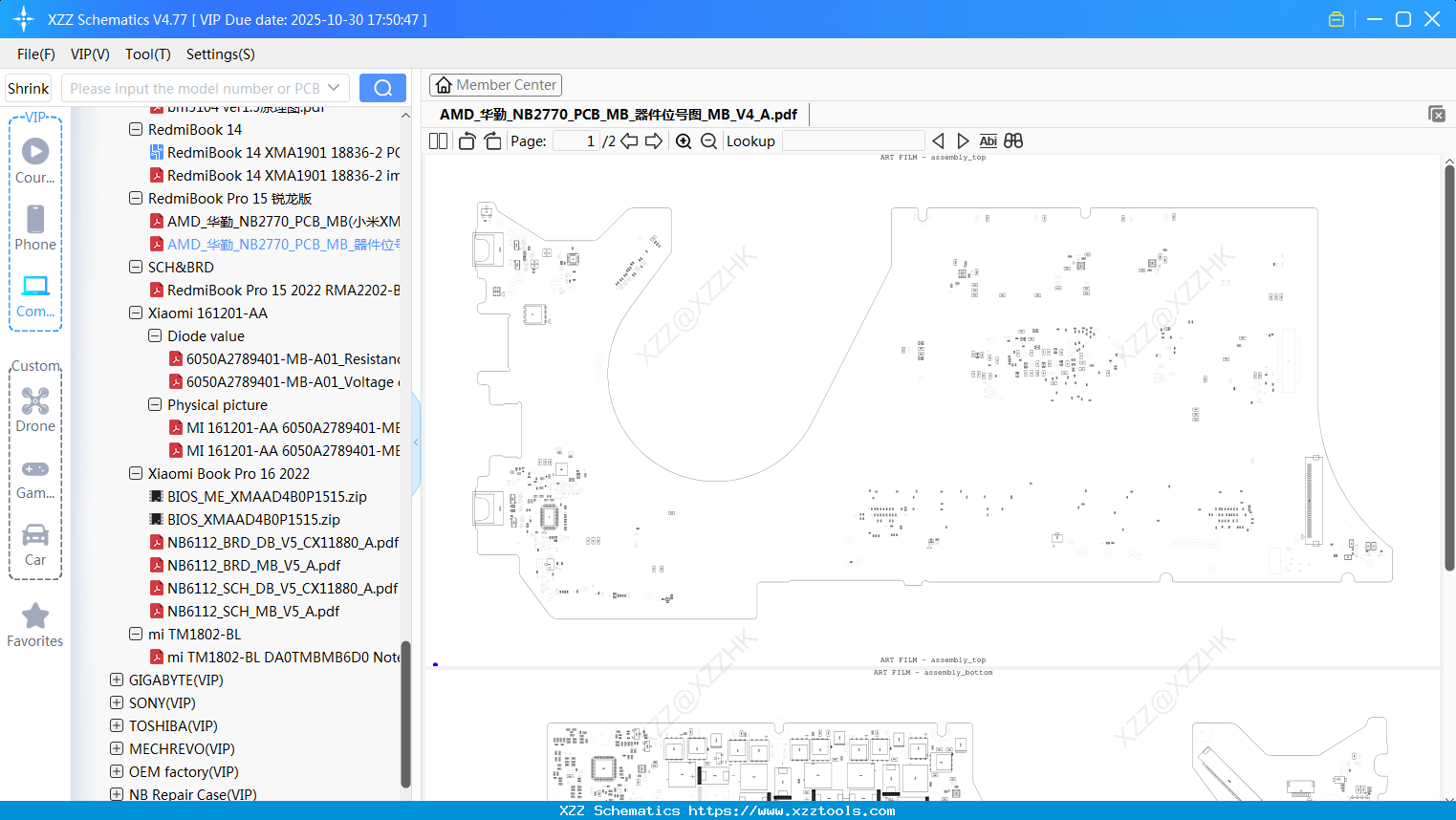Expand the TOSHIBA(VIP) node
The width and height of the screenshot is (1456, 820).
coord(117,725)
